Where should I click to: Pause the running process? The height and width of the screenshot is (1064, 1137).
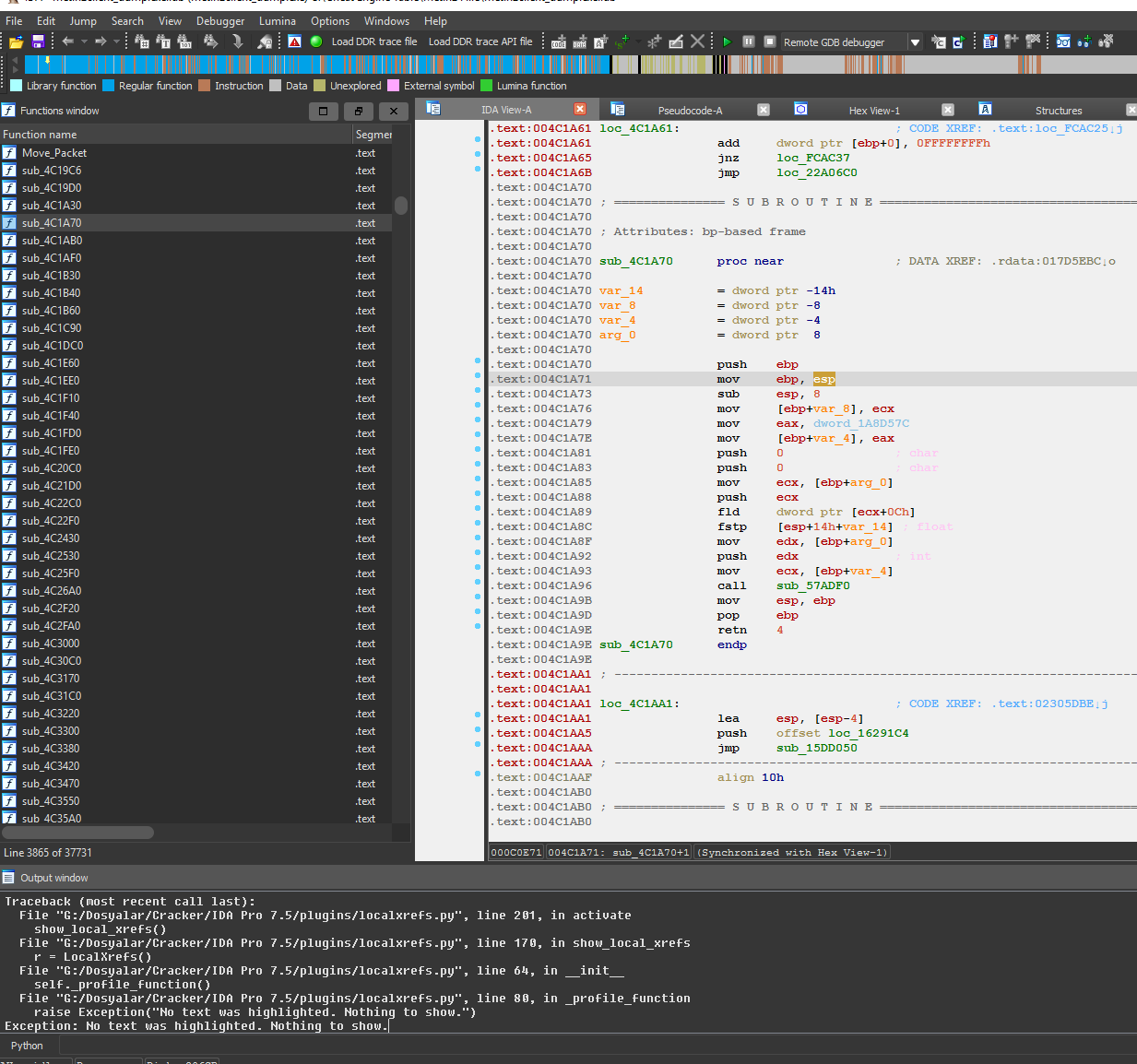point(747,41)
